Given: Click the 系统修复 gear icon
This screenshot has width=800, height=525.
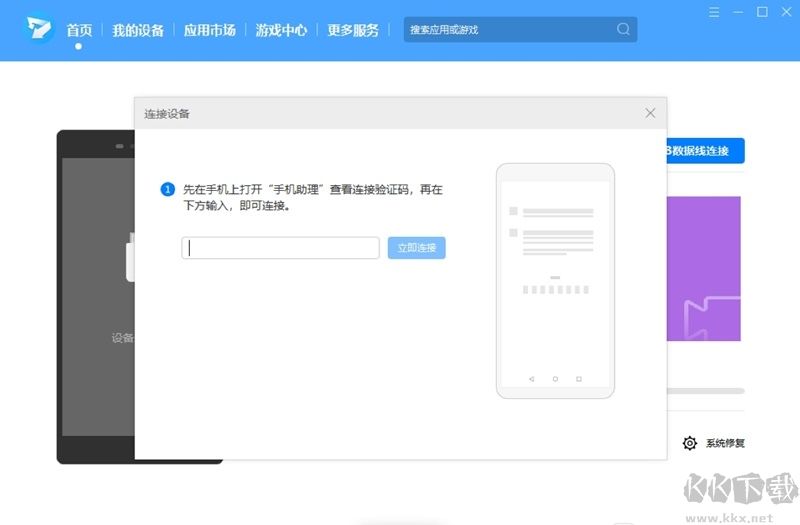Looking at the screenshot, I should (x=690, y=443).
